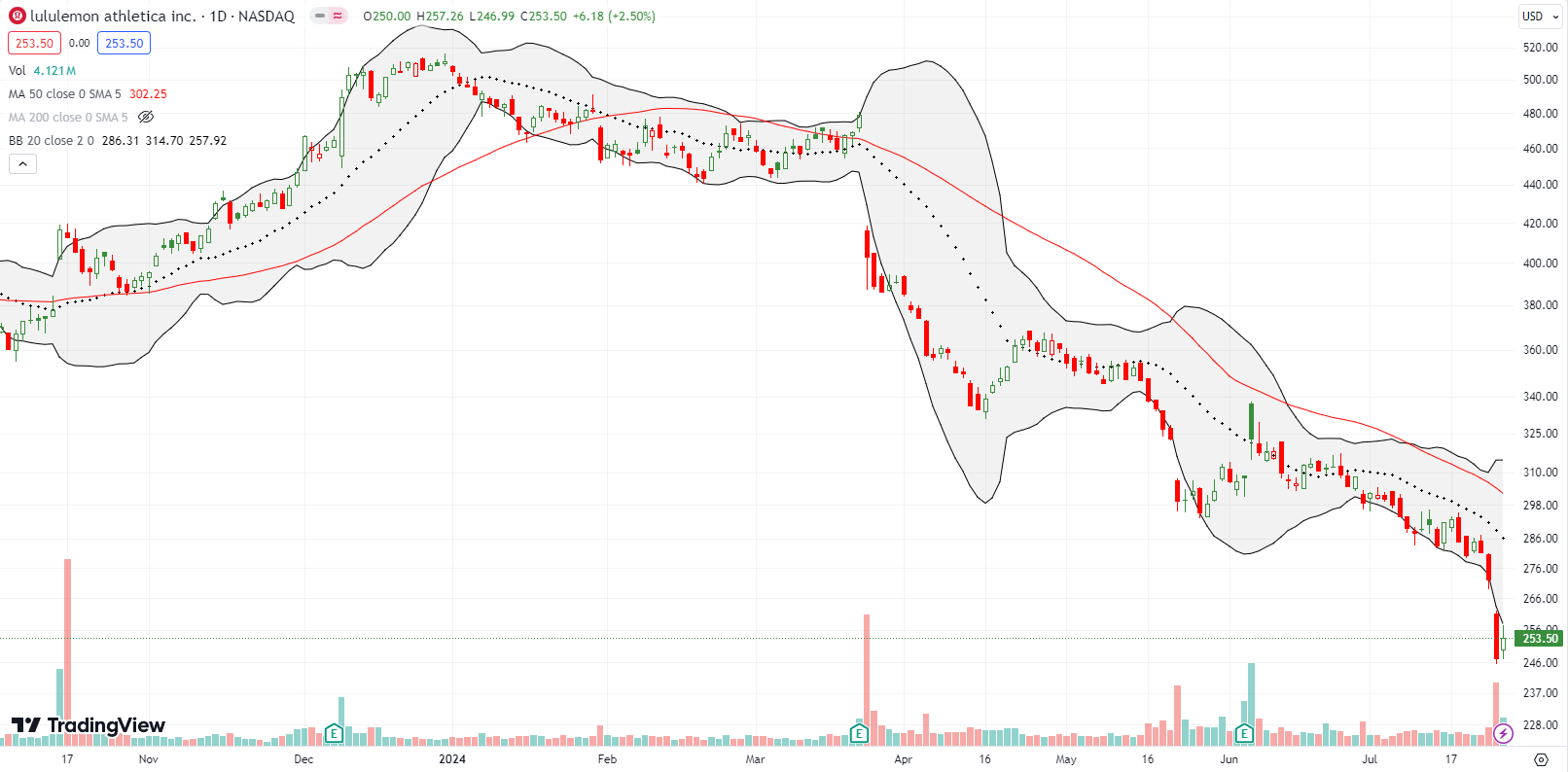This screenshot has width=1568, height=772.
Task: Click the red 253.50 sell price button
Action: tap(34, 43)
